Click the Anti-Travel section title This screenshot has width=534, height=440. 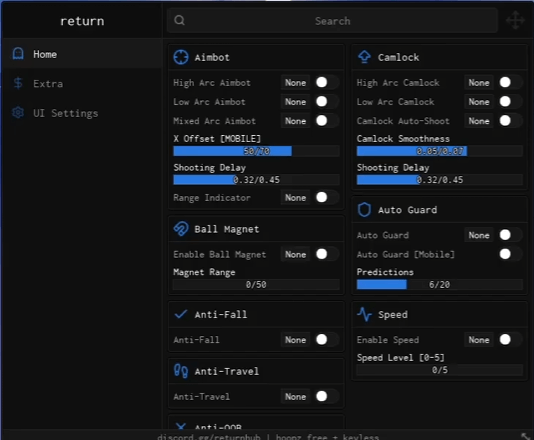[226, 371]
